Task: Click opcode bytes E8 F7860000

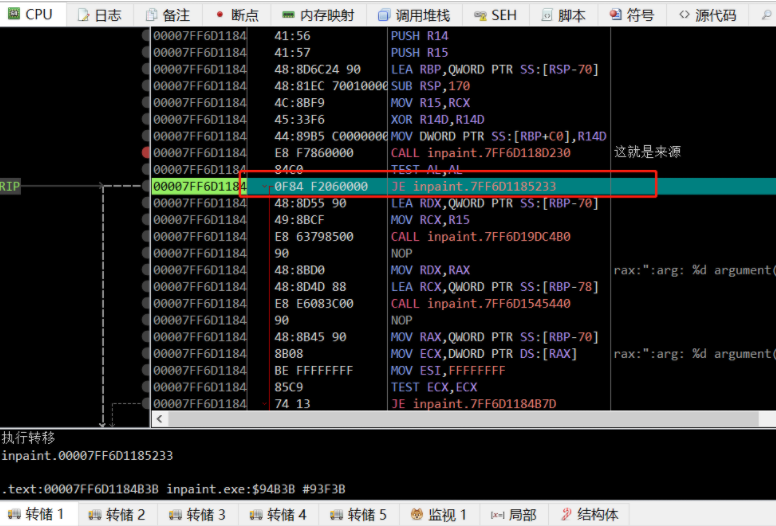Action: coord(314,153)
